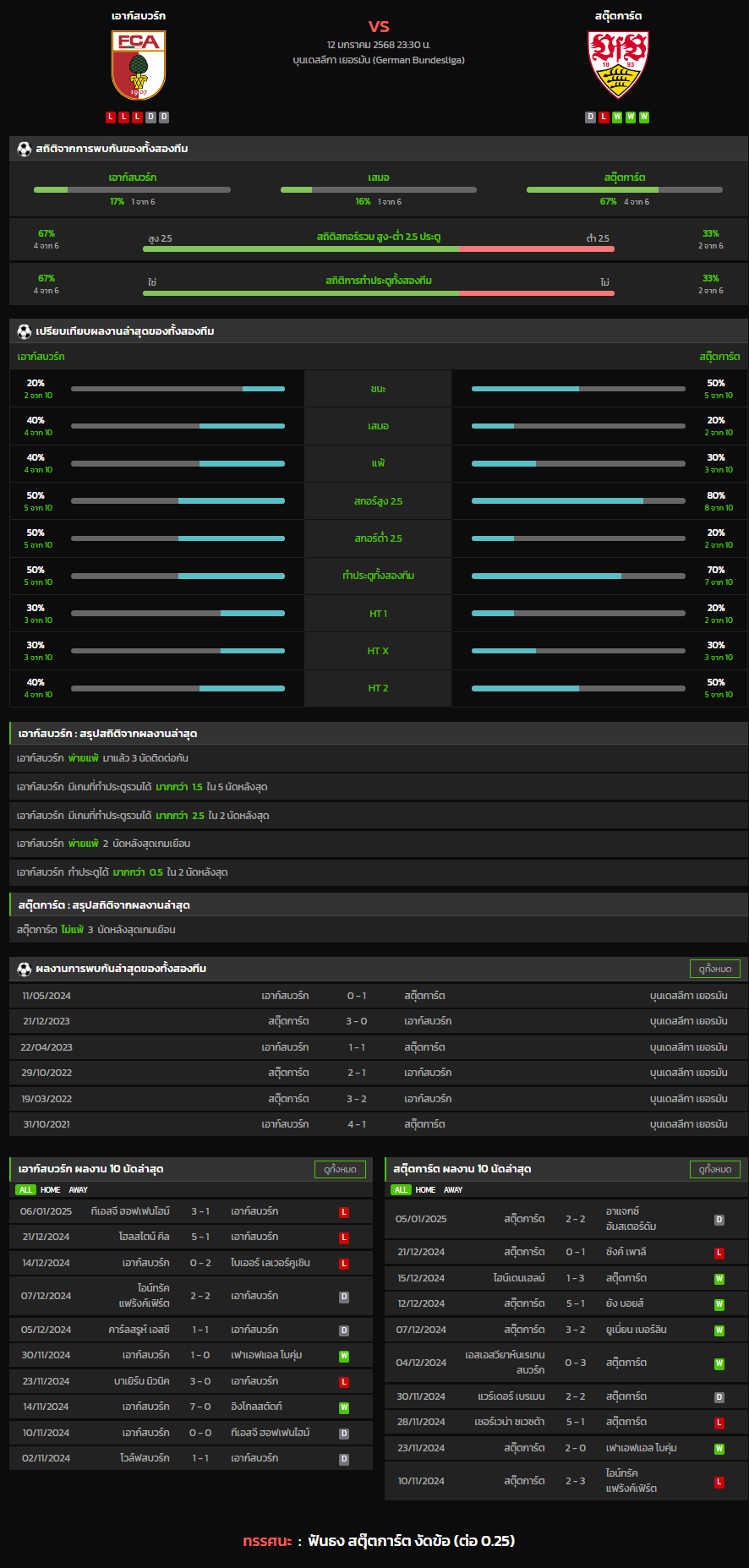The width and height of the screenshot is (749, 1568).
Task: Select ALL filter in Augsburg last 10 matches
Action: pyautogui.click(x=25, y=1189)
